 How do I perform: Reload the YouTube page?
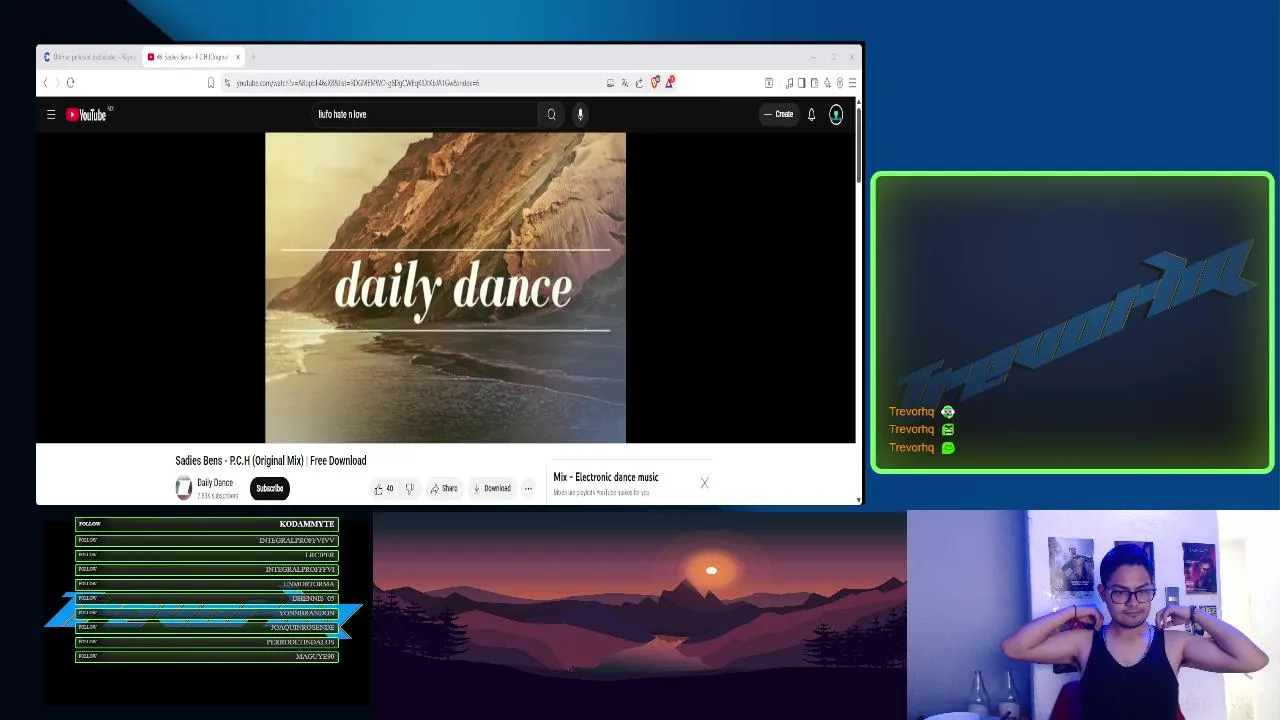pos(70,83)
